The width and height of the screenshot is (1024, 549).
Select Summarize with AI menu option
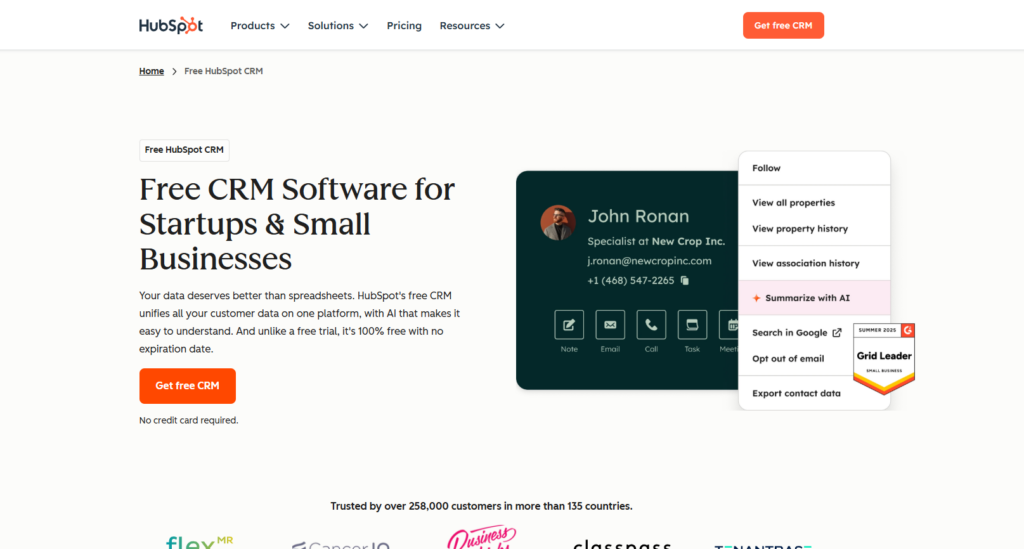click(x=807, y=298)
